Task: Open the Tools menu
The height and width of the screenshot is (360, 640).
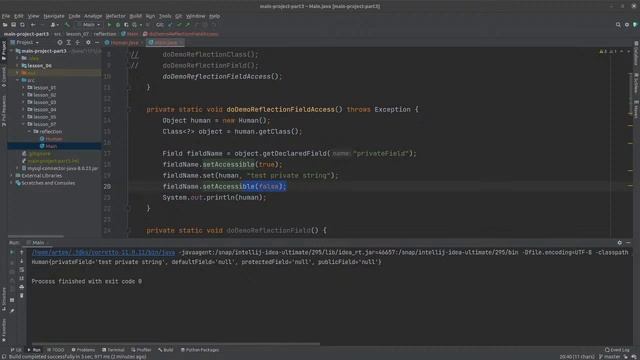Action: pos(165,16)
